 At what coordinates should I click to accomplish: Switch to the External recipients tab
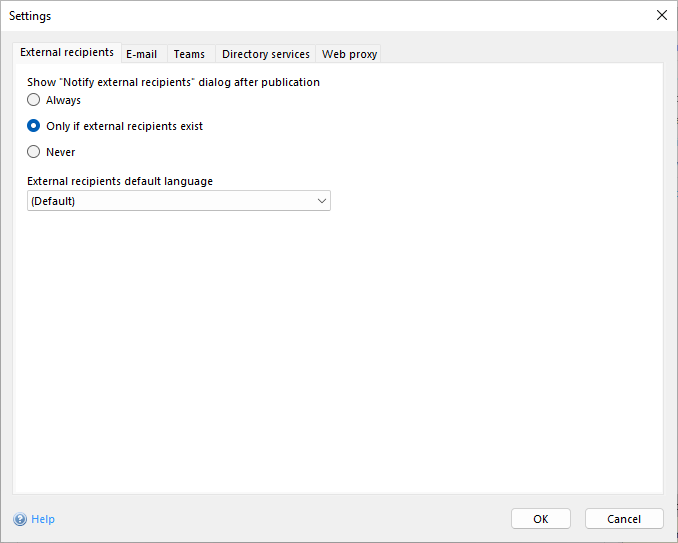click(x=67, y=53)
